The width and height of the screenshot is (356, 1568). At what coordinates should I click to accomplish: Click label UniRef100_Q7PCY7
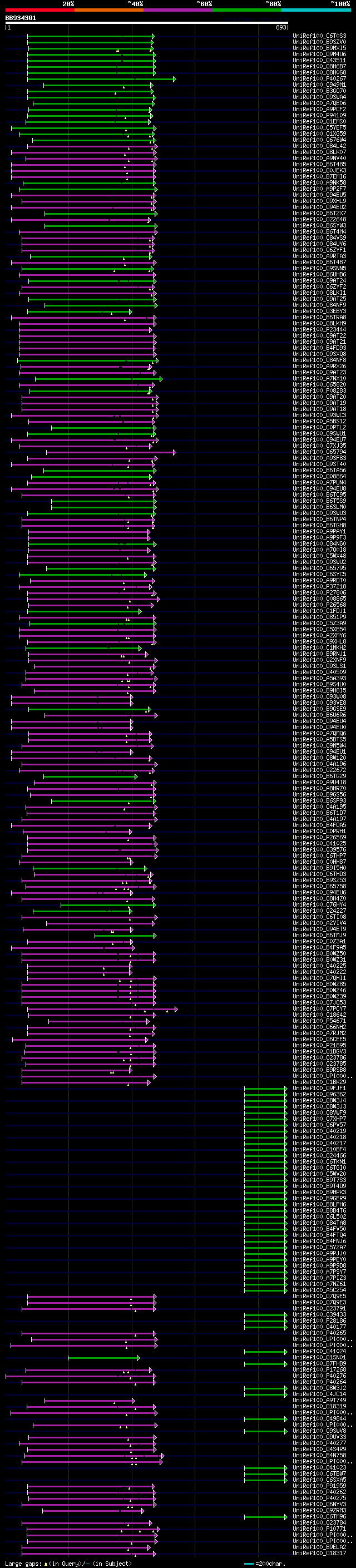pyautogui.click(x=319, y=1009)
